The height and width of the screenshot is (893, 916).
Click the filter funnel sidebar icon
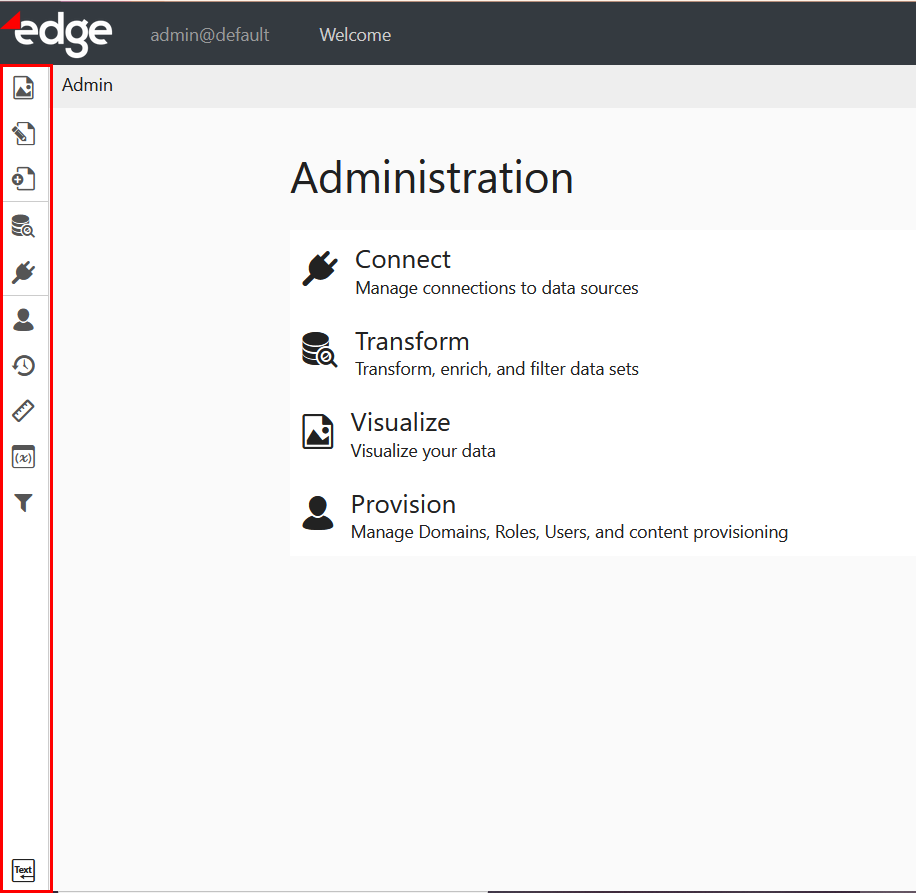23,503
